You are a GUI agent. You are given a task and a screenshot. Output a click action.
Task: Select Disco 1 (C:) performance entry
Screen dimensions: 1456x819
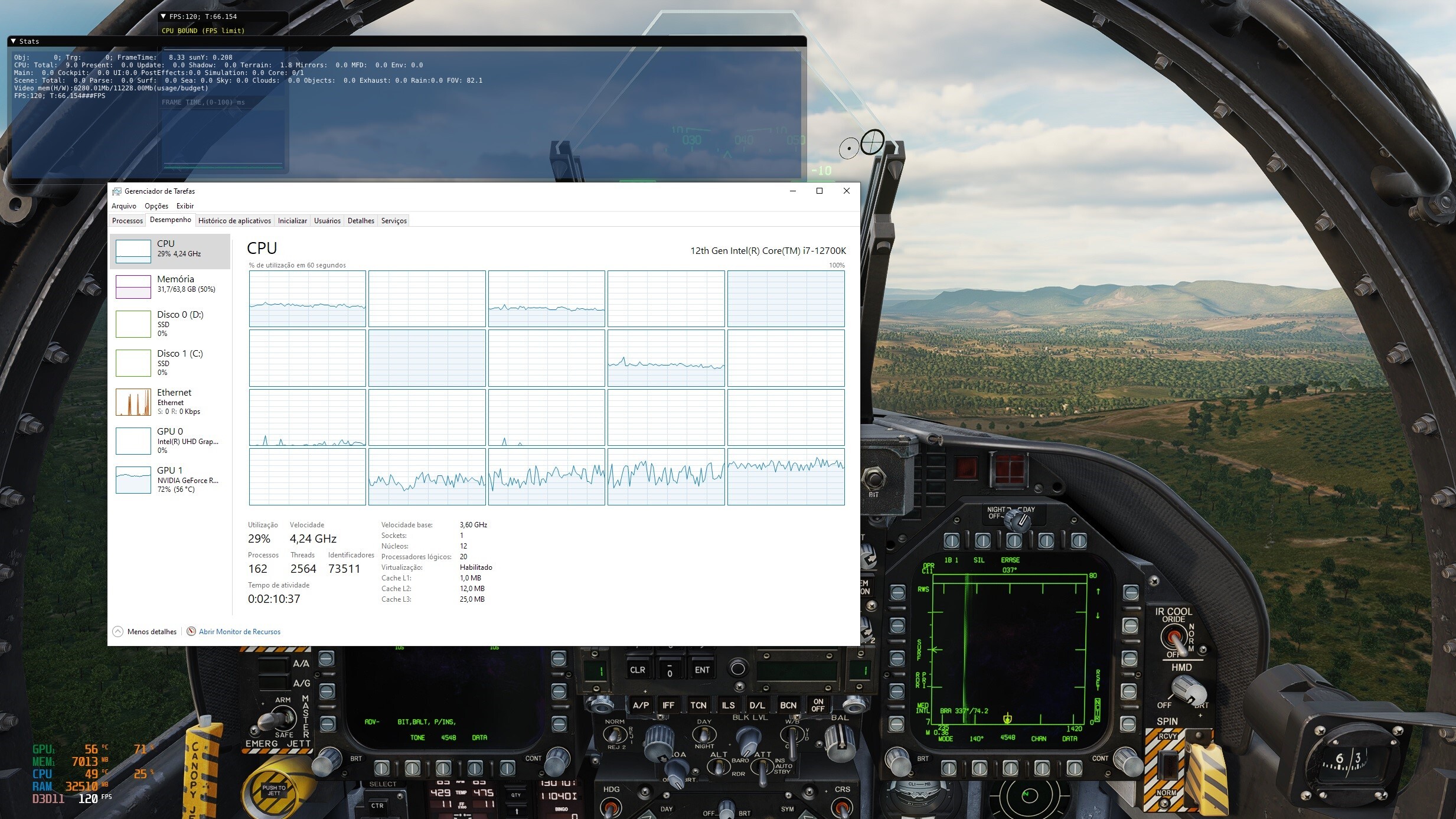(170, 363)
